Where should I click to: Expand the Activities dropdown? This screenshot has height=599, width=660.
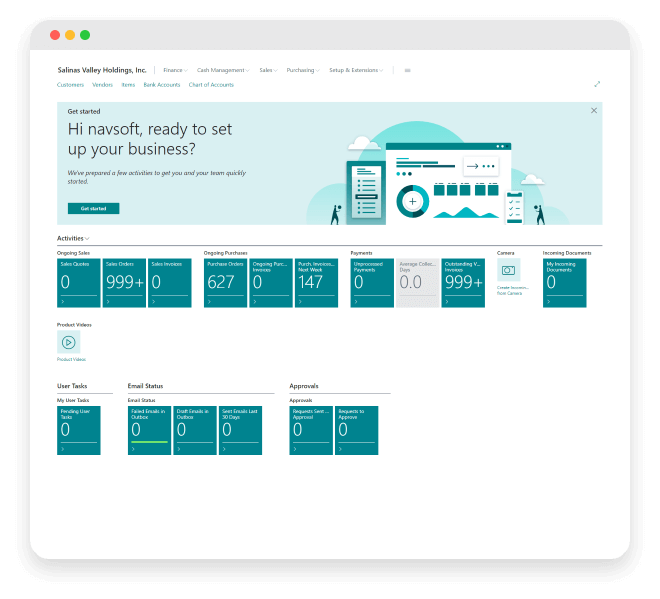(73, 238)
